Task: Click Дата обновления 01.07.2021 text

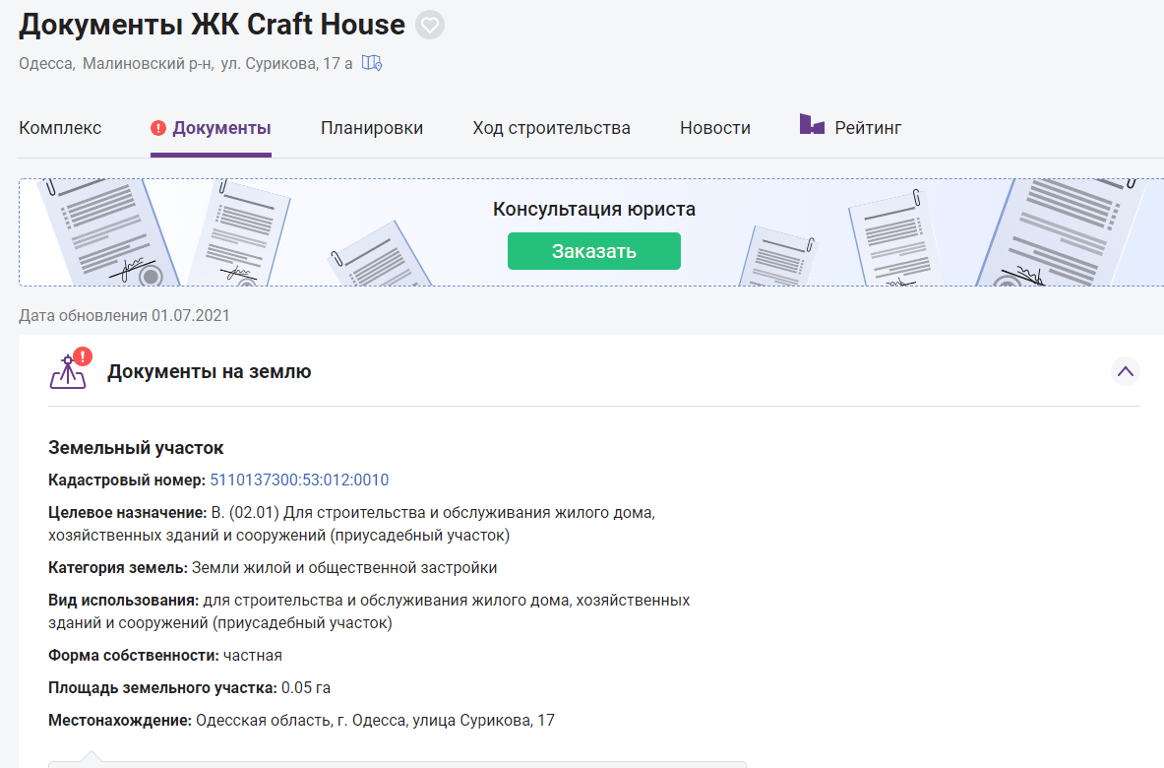Action: pos(124,315)
